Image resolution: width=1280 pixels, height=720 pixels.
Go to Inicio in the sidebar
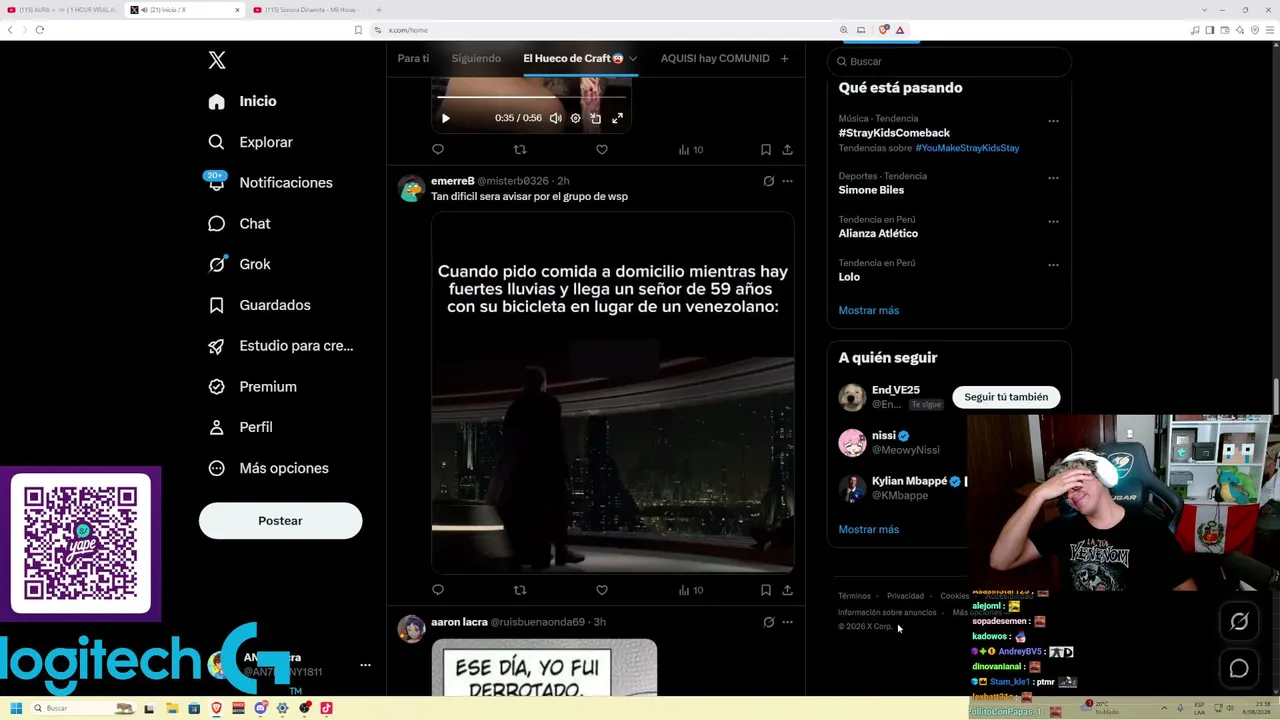point(243,101)
